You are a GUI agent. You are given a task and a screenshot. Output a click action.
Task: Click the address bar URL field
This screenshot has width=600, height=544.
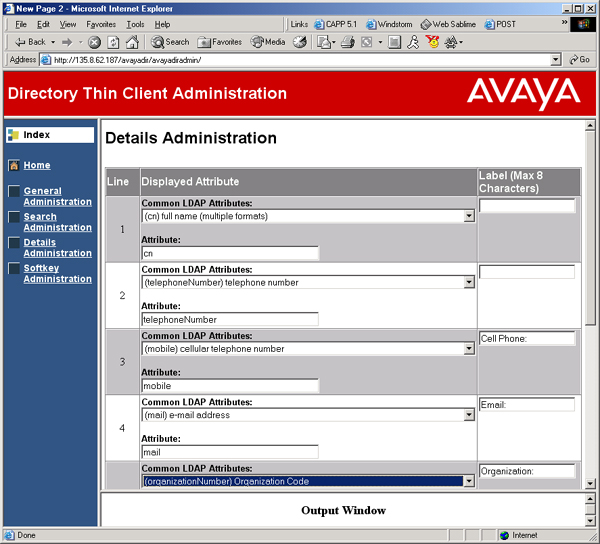tap(295, 60)
